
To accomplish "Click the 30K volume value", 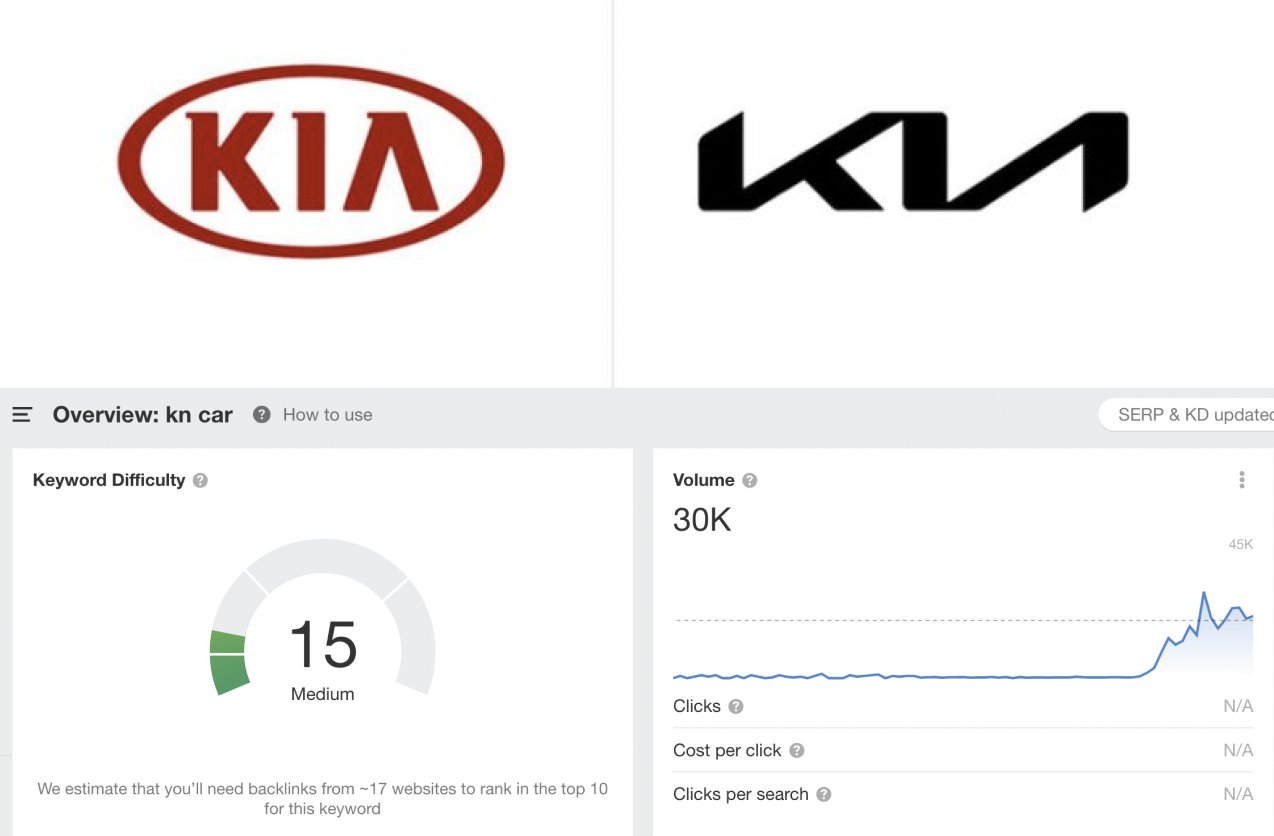I will click(x=702, y=520).
